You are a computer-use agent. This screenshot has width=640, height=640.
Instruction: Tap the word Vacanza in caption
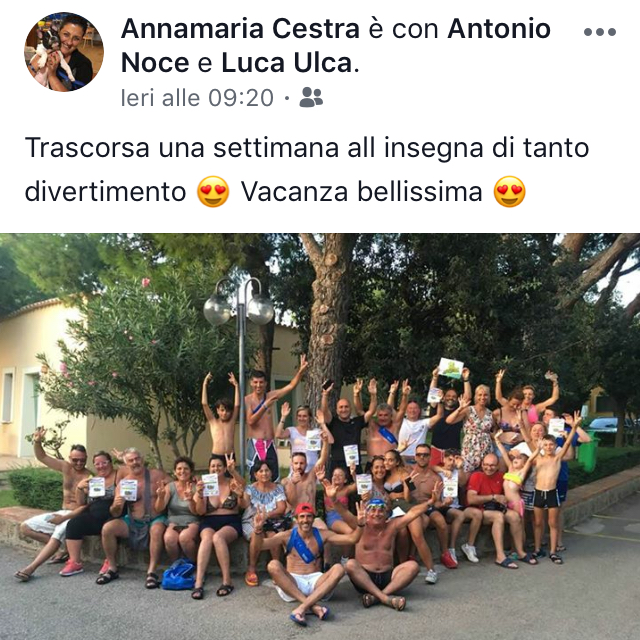[x=294, y=191]
